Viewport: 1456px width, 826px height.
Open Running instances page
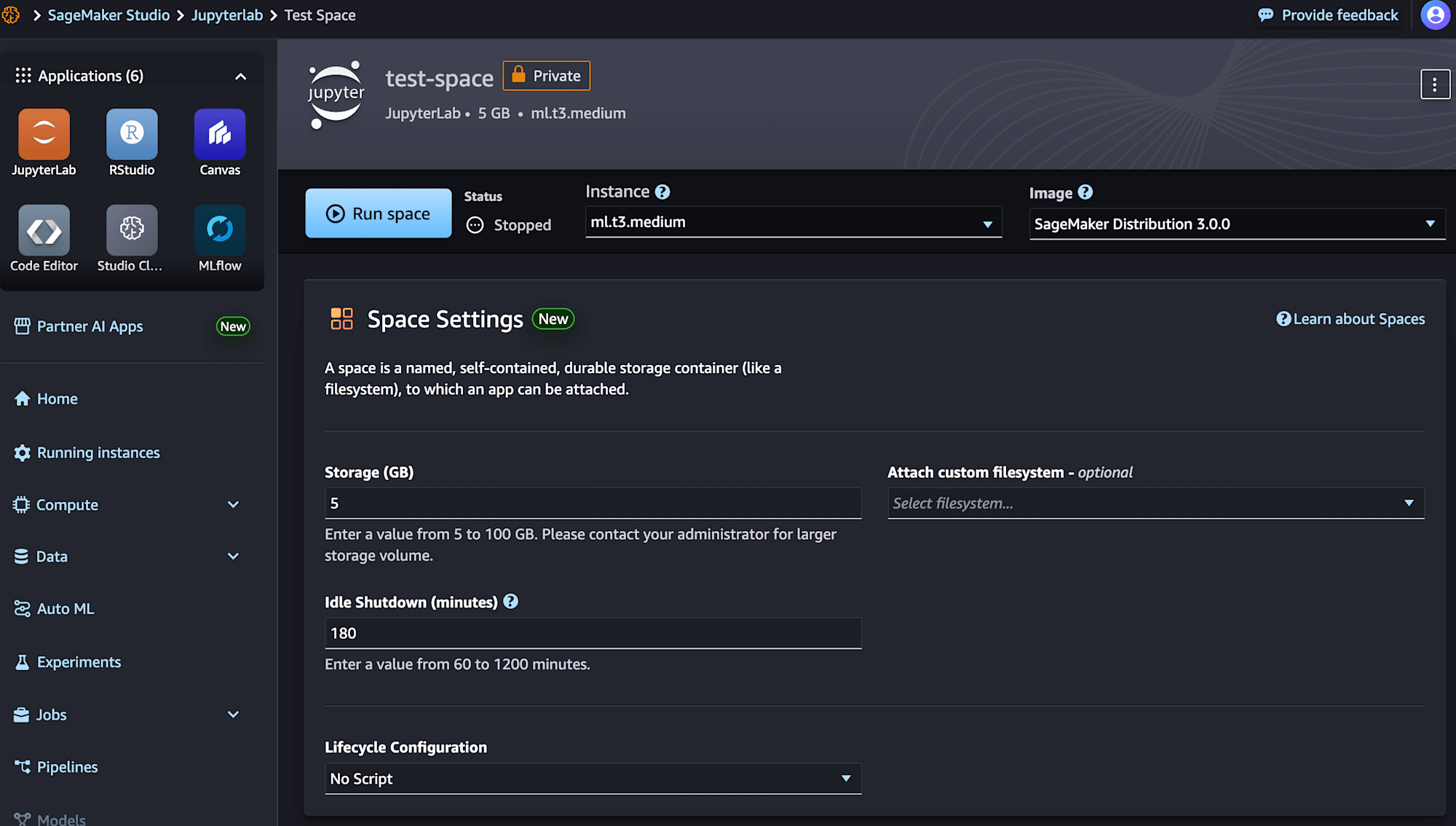coord(98,452)
